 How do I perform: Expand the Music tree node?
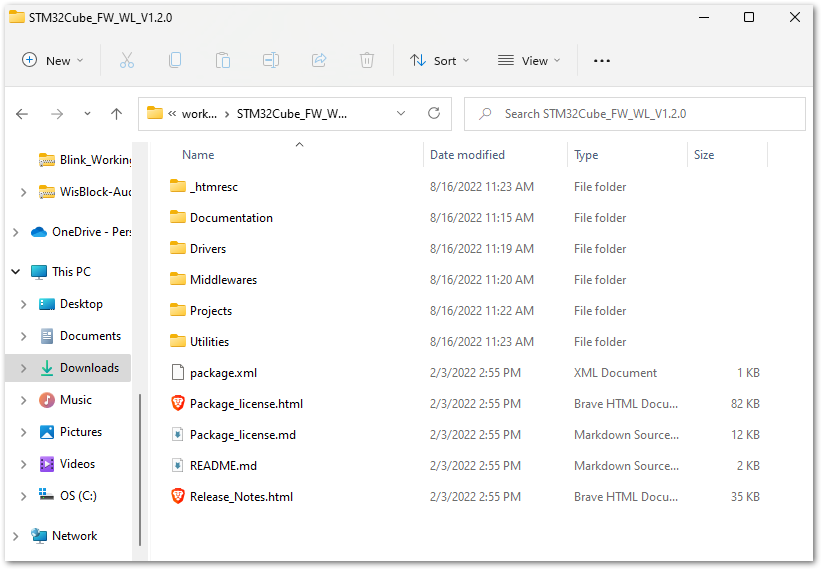(x=24, y=400)
